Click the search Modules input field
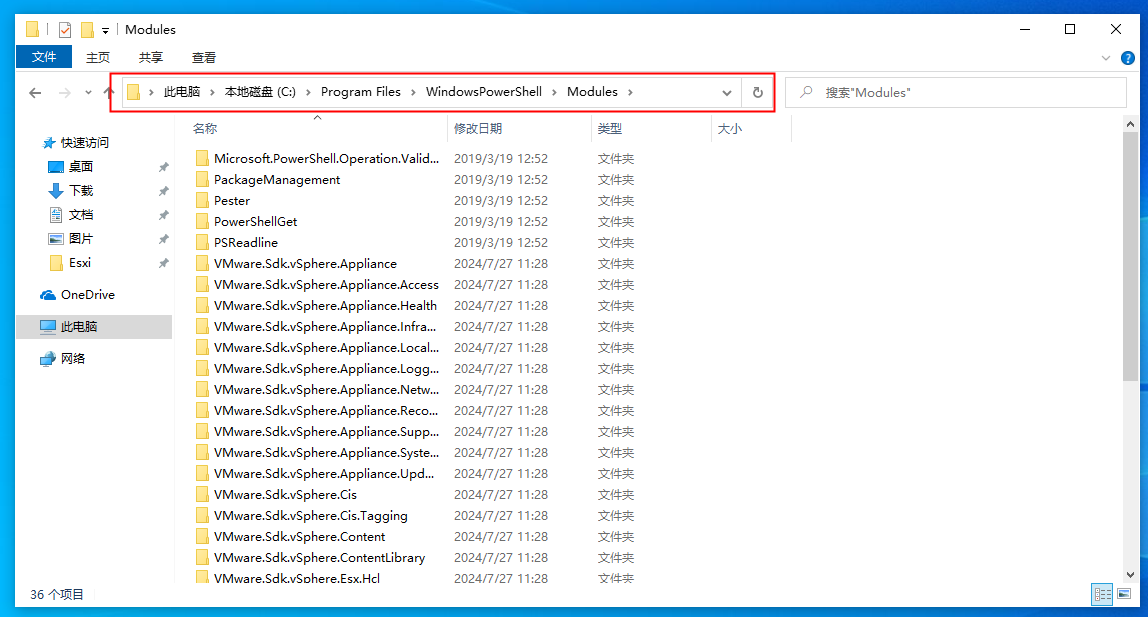 coord(955,93)
